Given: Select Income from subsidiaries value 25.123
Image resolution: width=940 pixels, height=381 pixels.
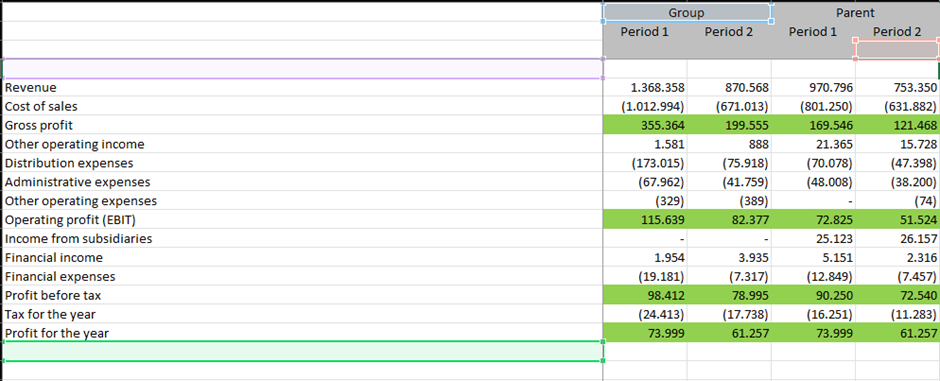Looking at the screenshot, I should (x=814, y=238).
